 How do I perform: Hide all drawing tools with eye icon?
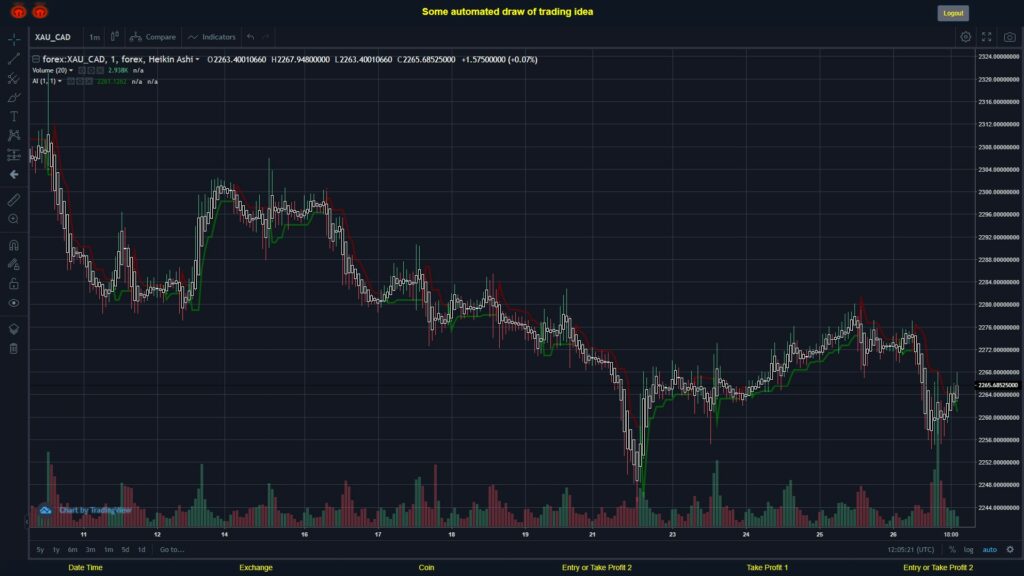coord(14,303)
